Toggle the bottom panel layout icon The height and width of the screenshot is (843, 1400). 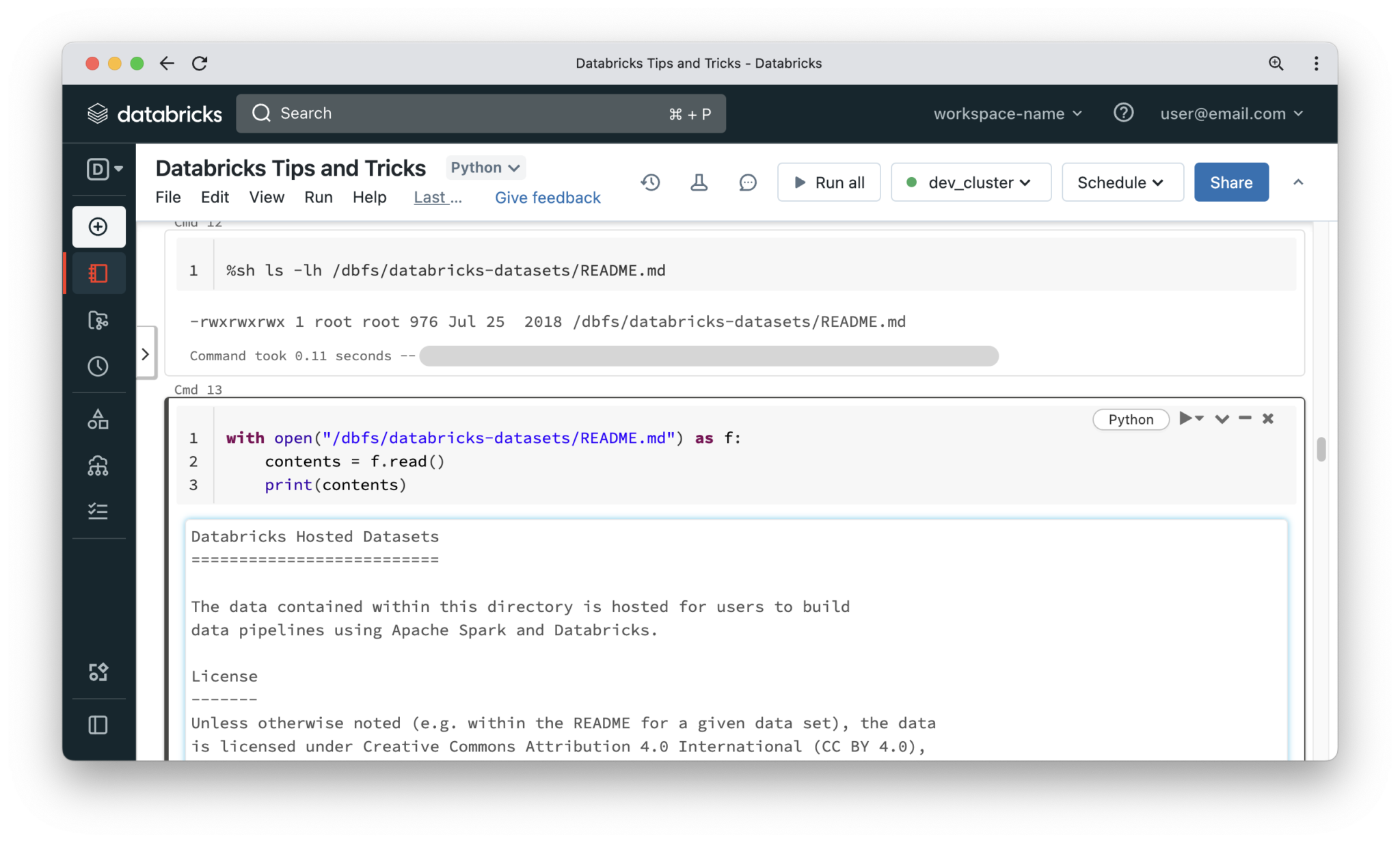click(x=99, y=725)
